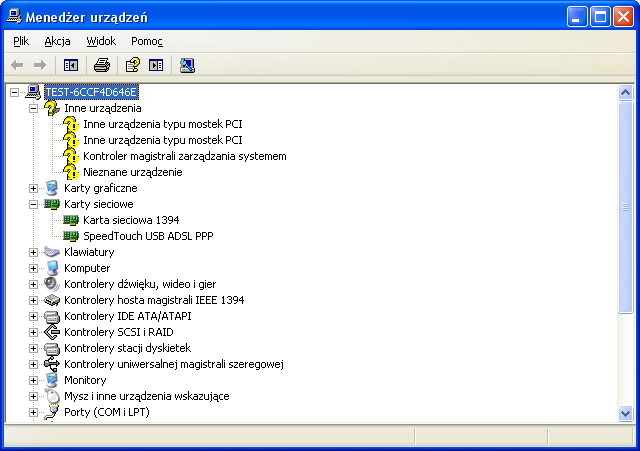The height and width of the screenshot is (451, 640).
Task: Click the Kontrolery SCSI i RAID icon
Action: (x=52, y=332)
